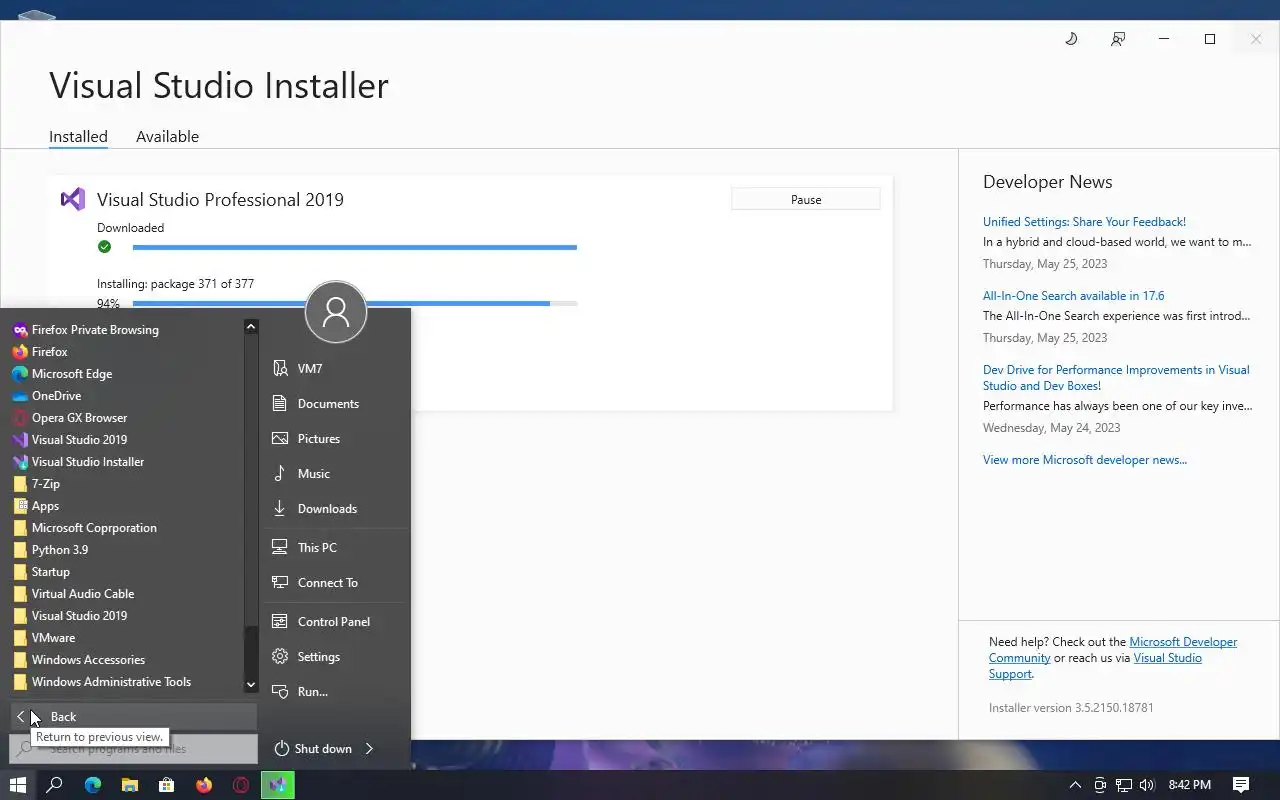
Task: Open All-In-One Search available in 17.6 link
Action: tap(1073, 296)
